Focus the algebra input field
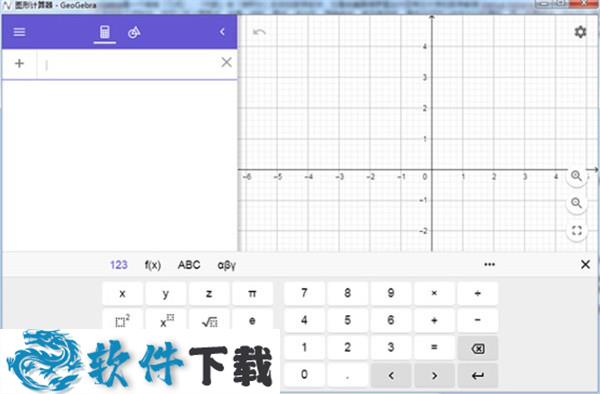600x394 pixels. (130, 64)
